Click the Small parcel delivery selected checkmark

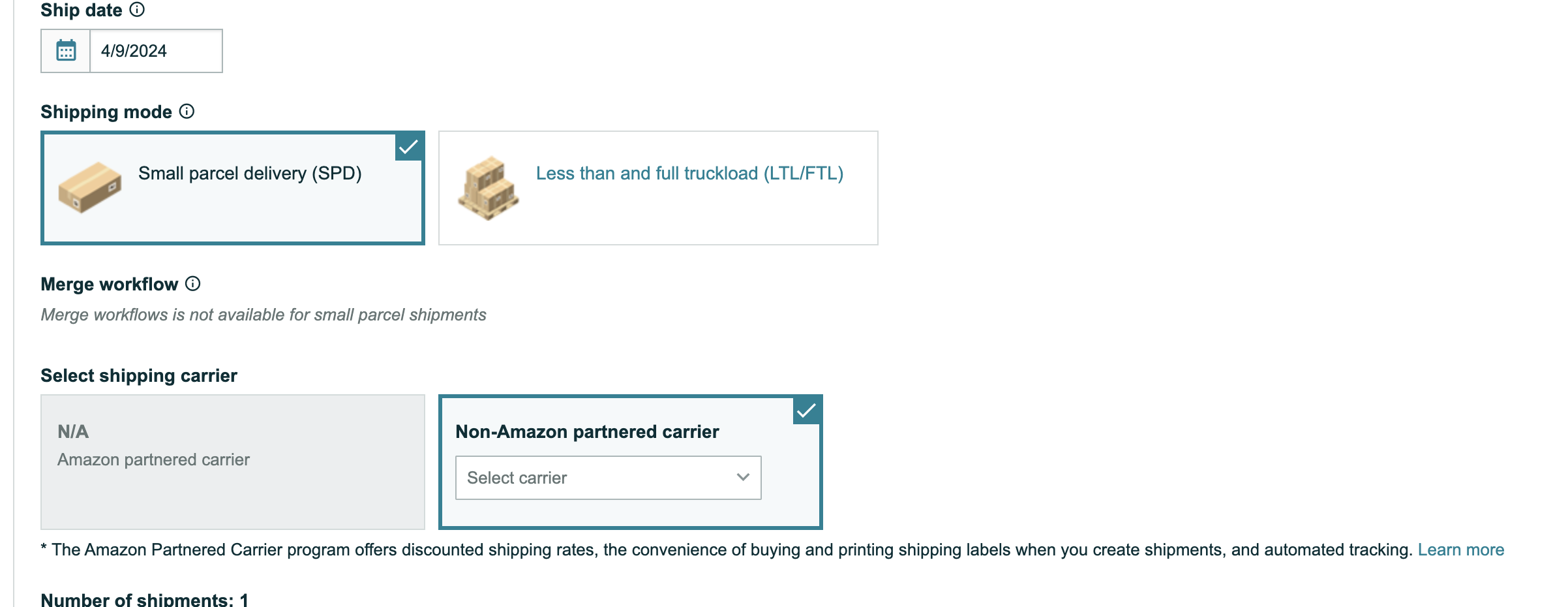409,148
